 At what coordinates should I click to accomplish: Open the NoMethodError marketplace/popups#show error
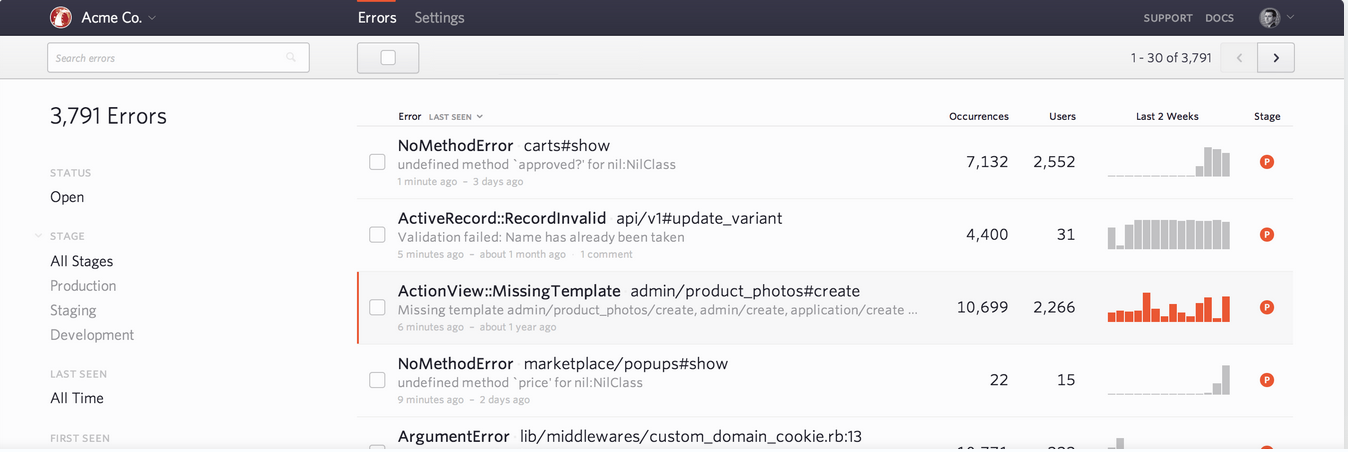[x=563, y=364]
